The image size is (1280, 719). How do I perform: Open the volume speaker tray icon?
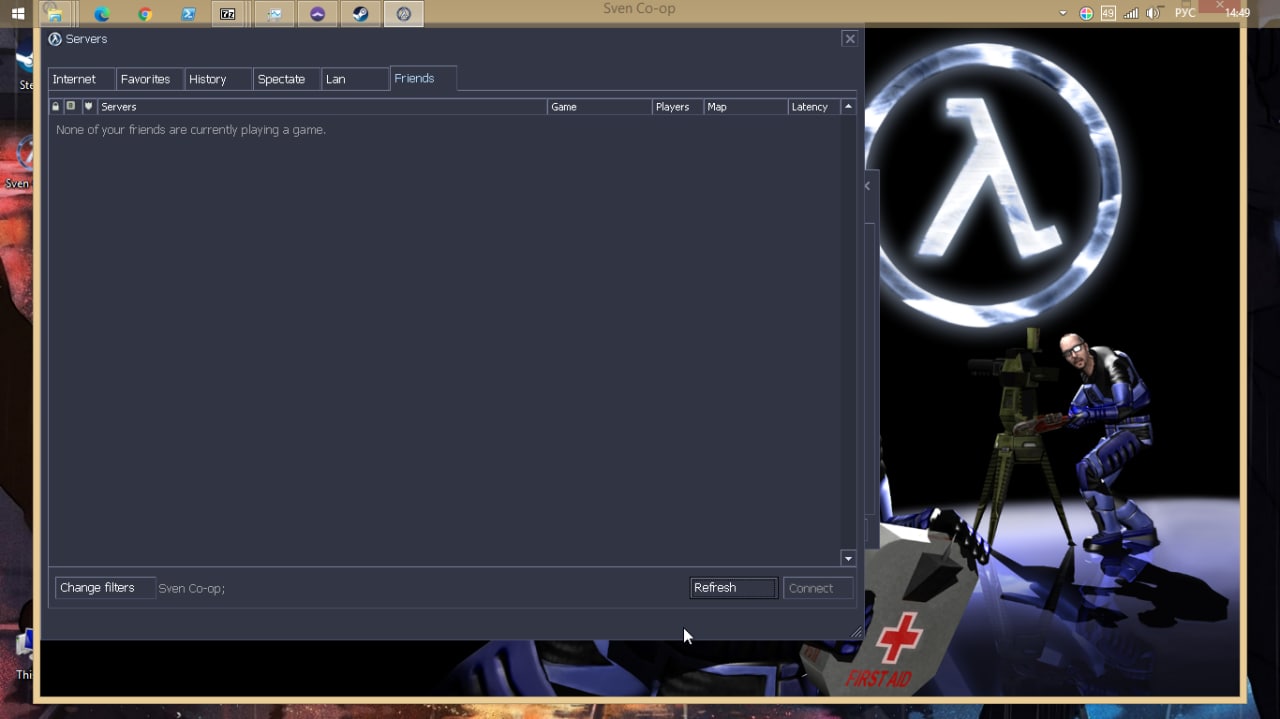pos(1153,13)
